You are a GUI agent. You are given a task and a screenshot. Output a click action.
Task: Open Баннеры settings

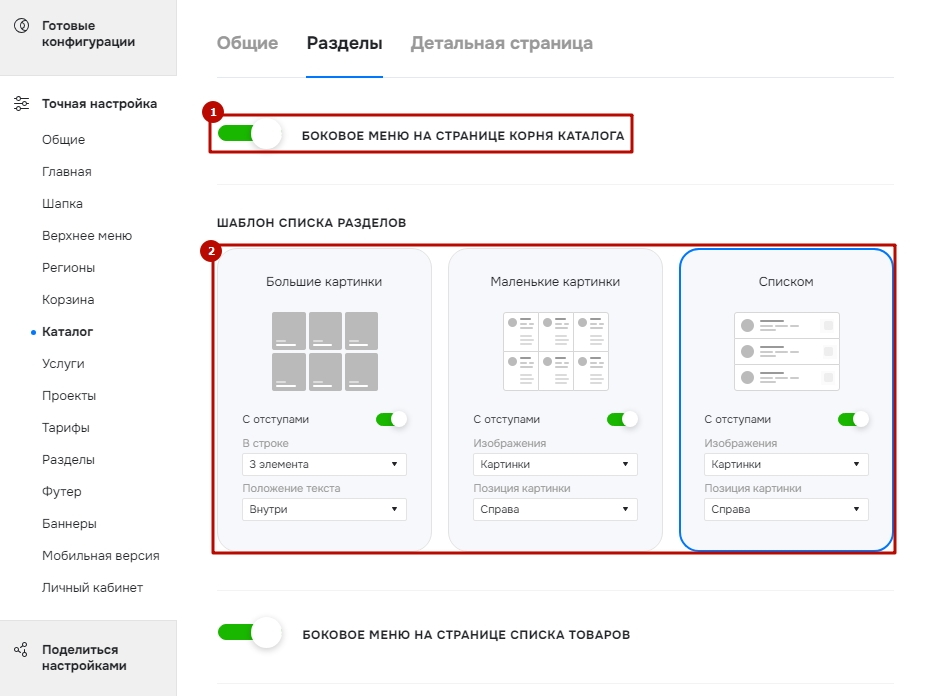tap(69, 523)
